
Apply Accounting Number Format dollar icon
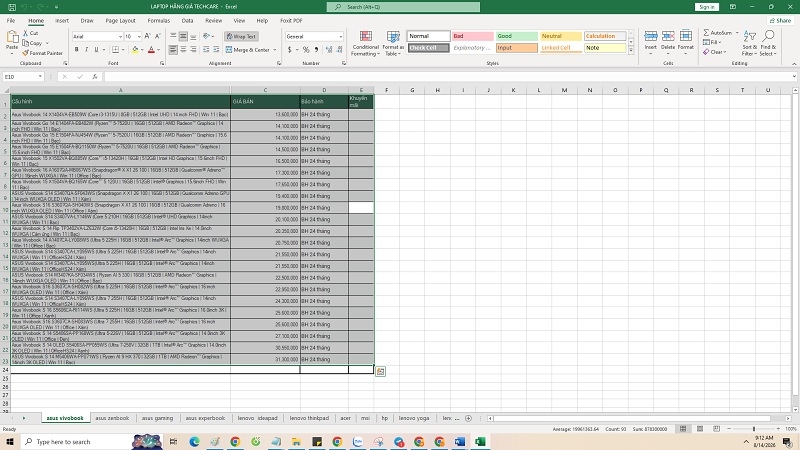pos(290,49)
